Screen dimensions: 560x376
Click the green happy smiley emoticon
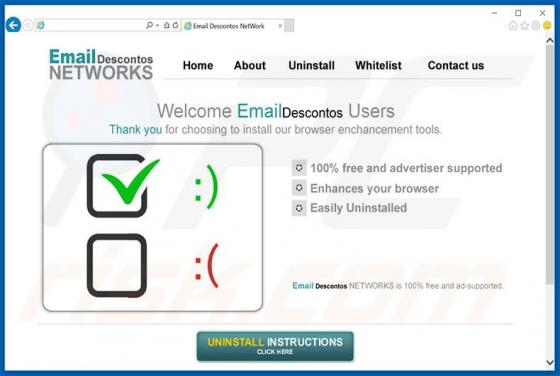(206, 187)
